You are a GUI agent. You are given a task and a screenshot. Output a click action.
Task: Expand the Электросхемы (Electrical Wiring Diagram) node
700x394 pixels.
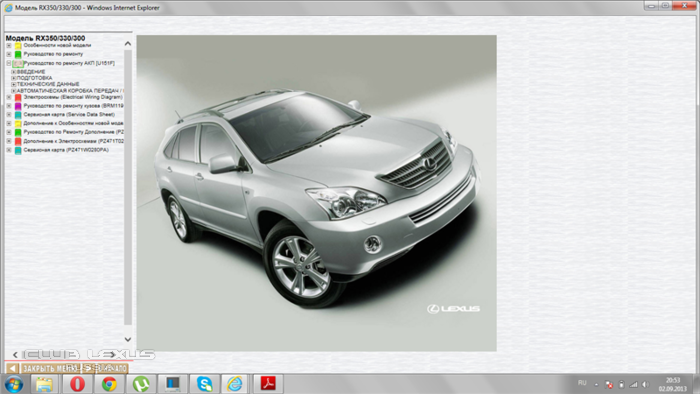8,97
